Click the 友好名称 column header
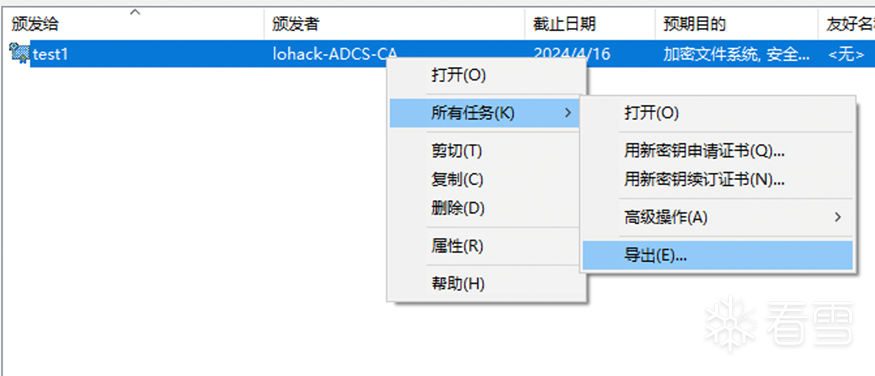The height and width of the screenshot is (376, 875). 847,23
